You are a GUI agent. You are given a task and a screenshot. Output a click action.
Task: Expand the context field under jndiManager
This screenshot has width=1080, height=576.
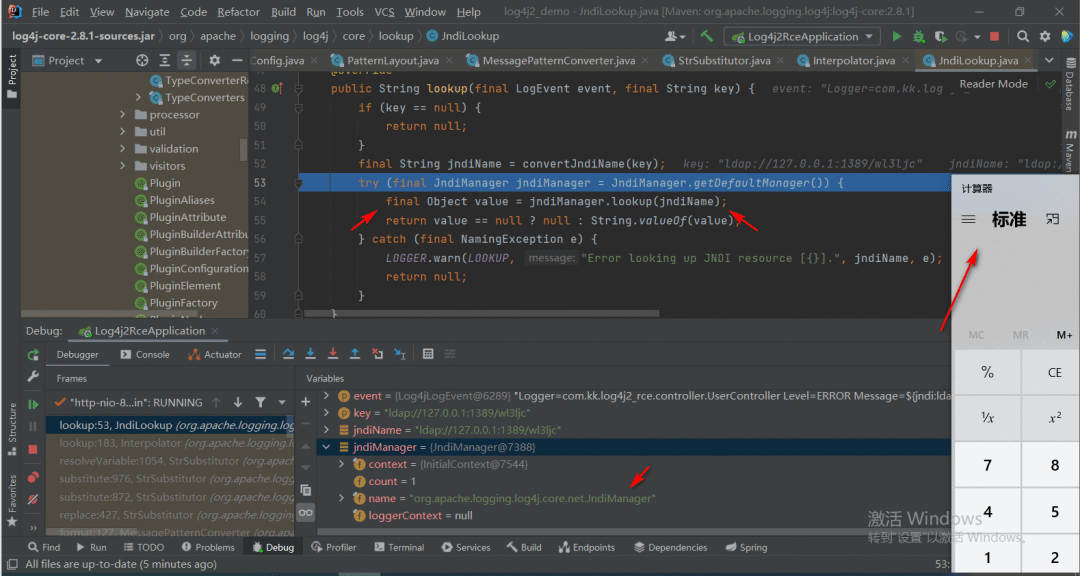(342, 464)
